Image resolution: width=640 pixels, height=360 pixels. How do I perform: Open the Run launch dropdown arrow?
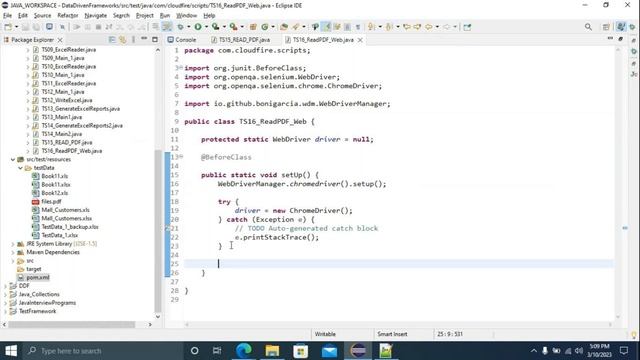click(x=206, y=27)
